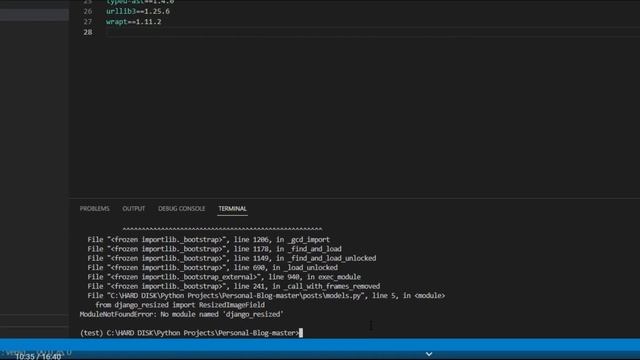Click the ModuleNotFoundError message line
The width and height of the screenshot is (640, 360).
182,314
